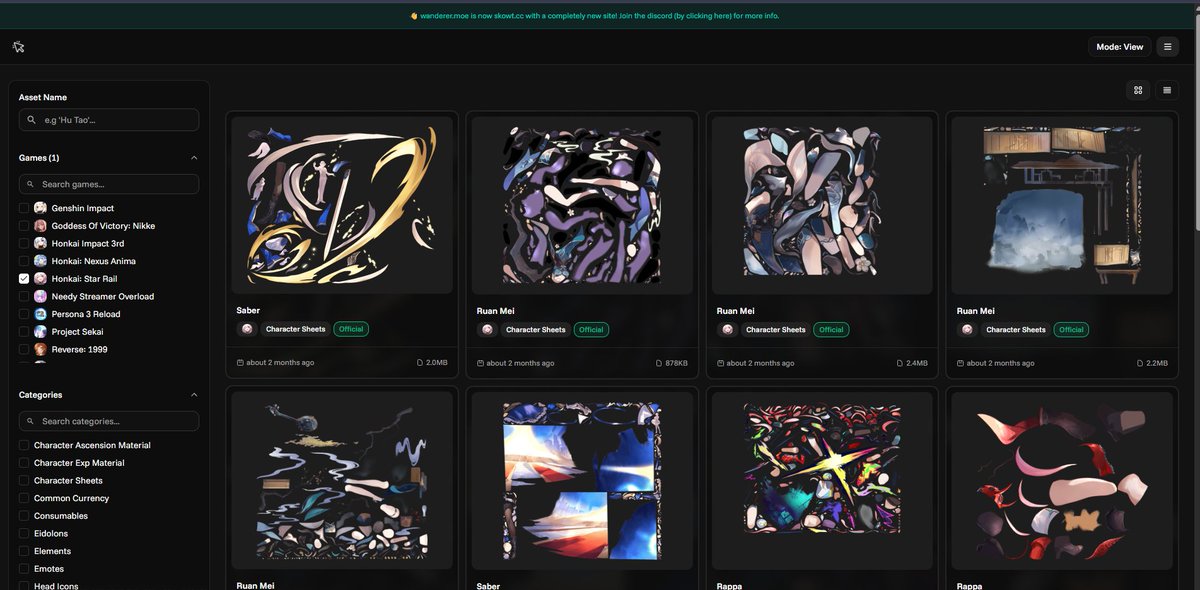
Task: Click the Saber card title text
Action: click(x=248, y=311)
